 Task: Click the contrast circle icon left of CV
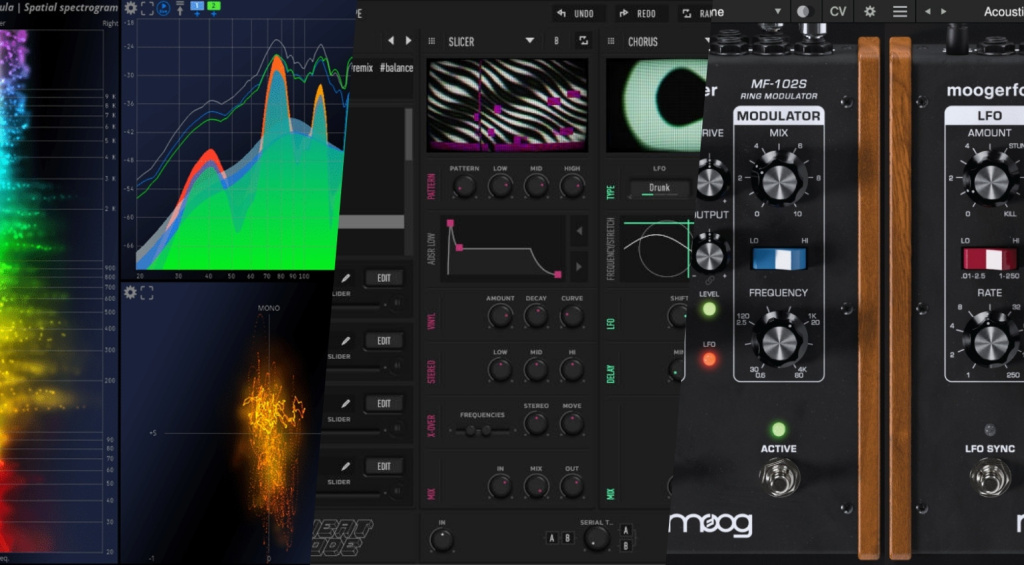pos(803,11)
